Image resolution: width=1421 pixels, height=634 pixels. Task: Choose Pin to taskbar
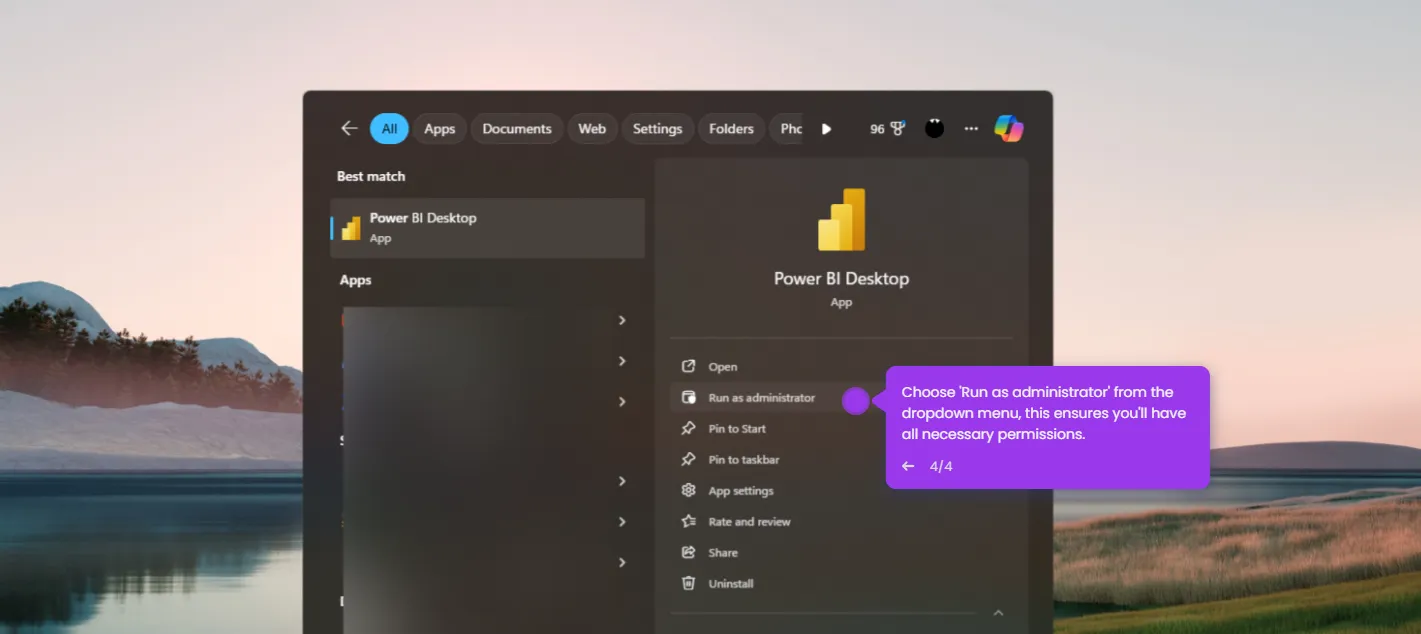tap(841, 460)
